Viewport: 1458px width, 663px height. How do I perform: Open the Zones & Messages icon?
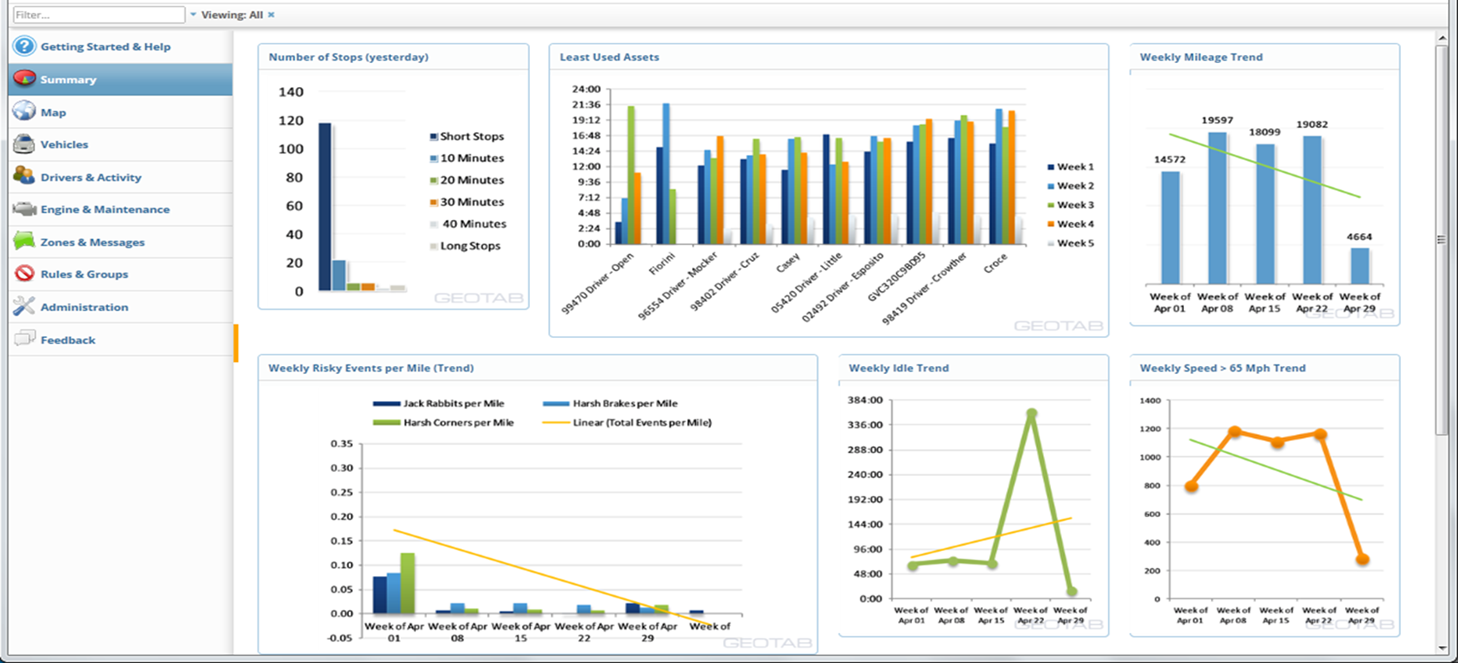point(24,242)
